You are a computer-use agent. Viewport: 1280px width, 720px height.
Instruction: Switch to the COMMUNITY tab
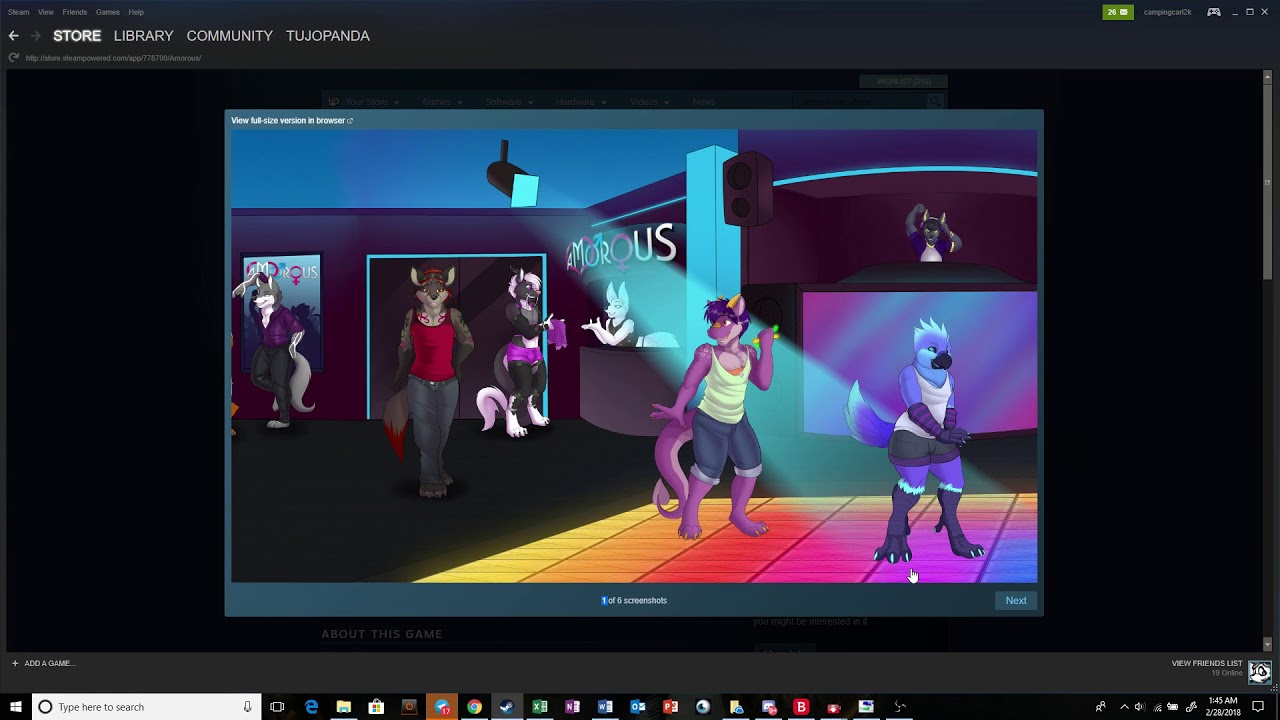pos(229,36)
